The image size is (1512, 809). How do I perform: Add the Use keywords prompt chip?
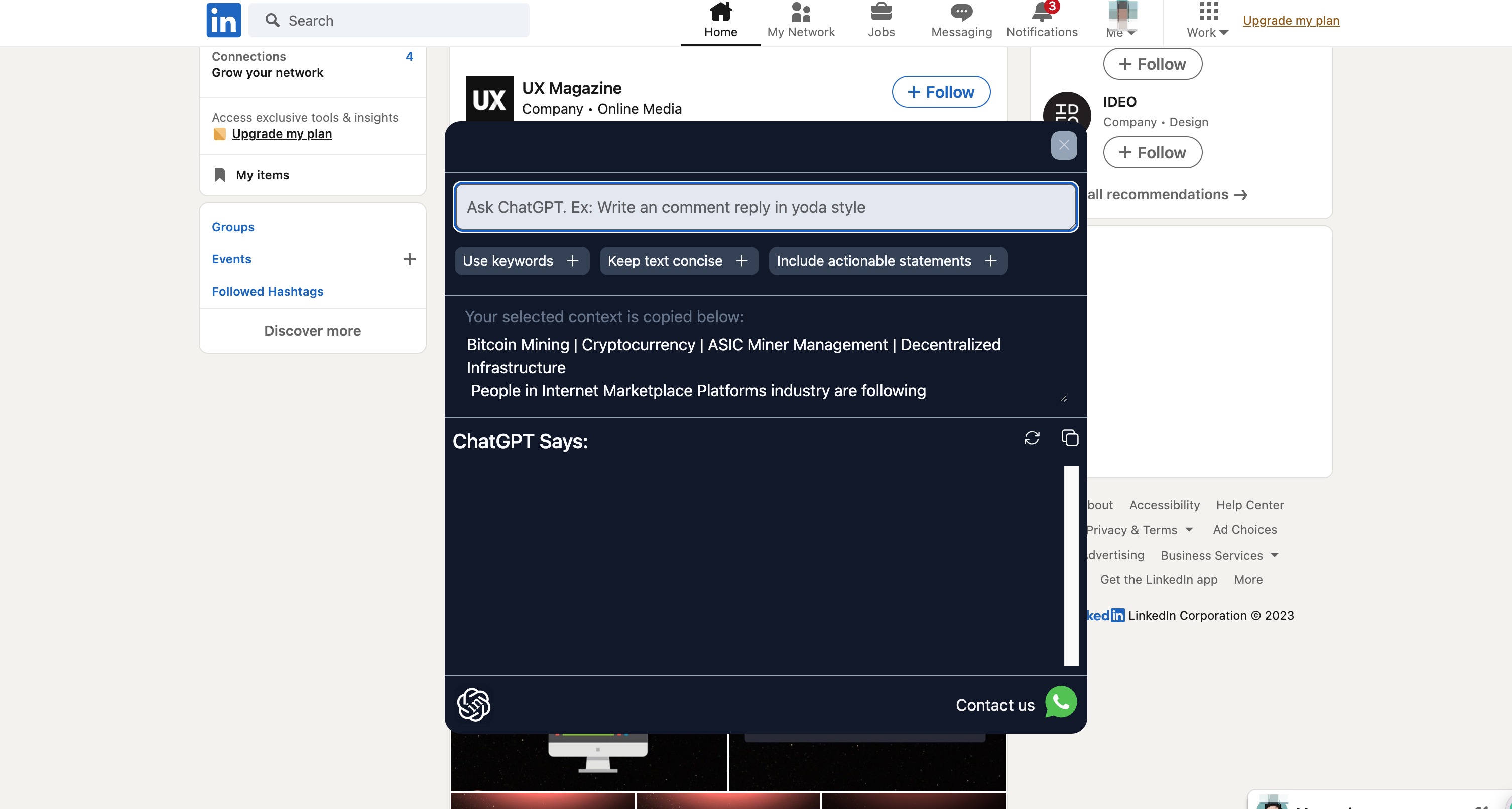click(x=522, y=261)
